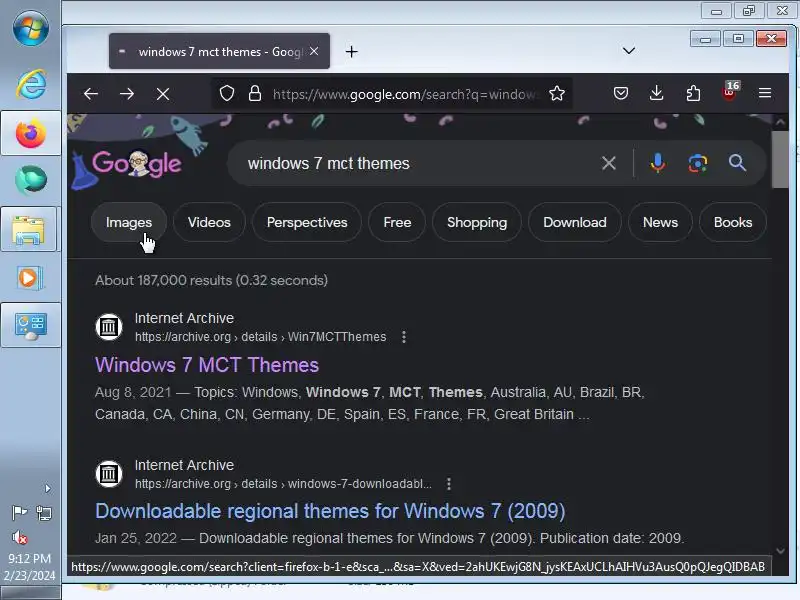Switch to News results
The width and height of the screenshot is (800, 600).
tap(660, 222)
